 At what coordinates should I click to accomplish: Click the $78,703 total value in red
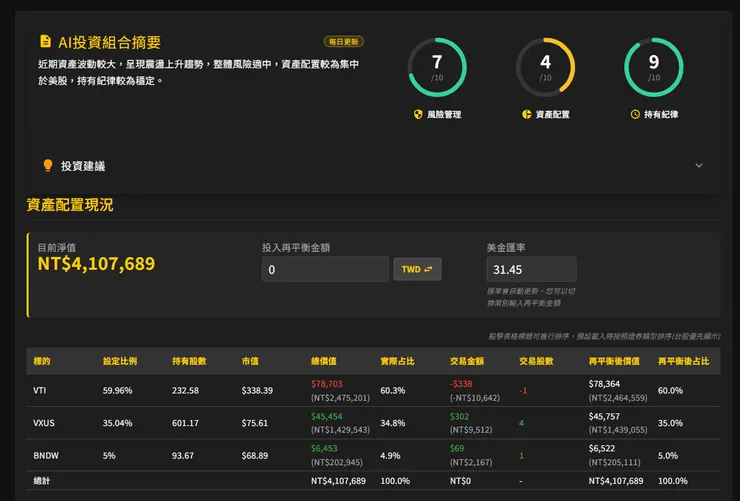327,384
